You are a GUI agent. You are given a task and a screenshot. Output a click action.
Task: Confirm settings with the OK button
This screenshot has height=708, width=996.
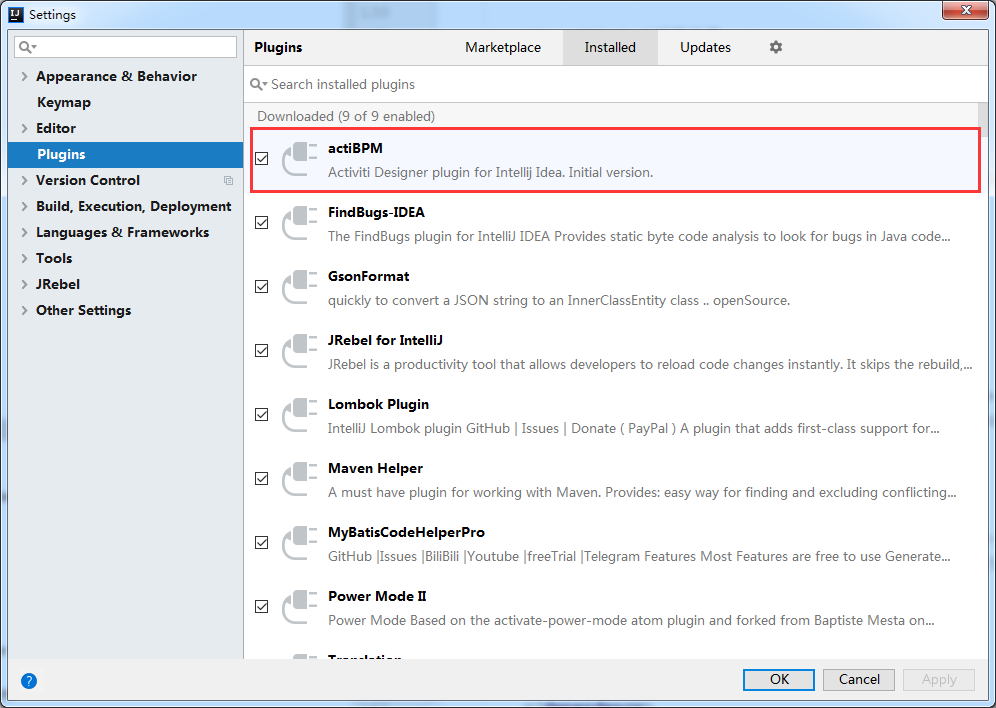[779, 679]
